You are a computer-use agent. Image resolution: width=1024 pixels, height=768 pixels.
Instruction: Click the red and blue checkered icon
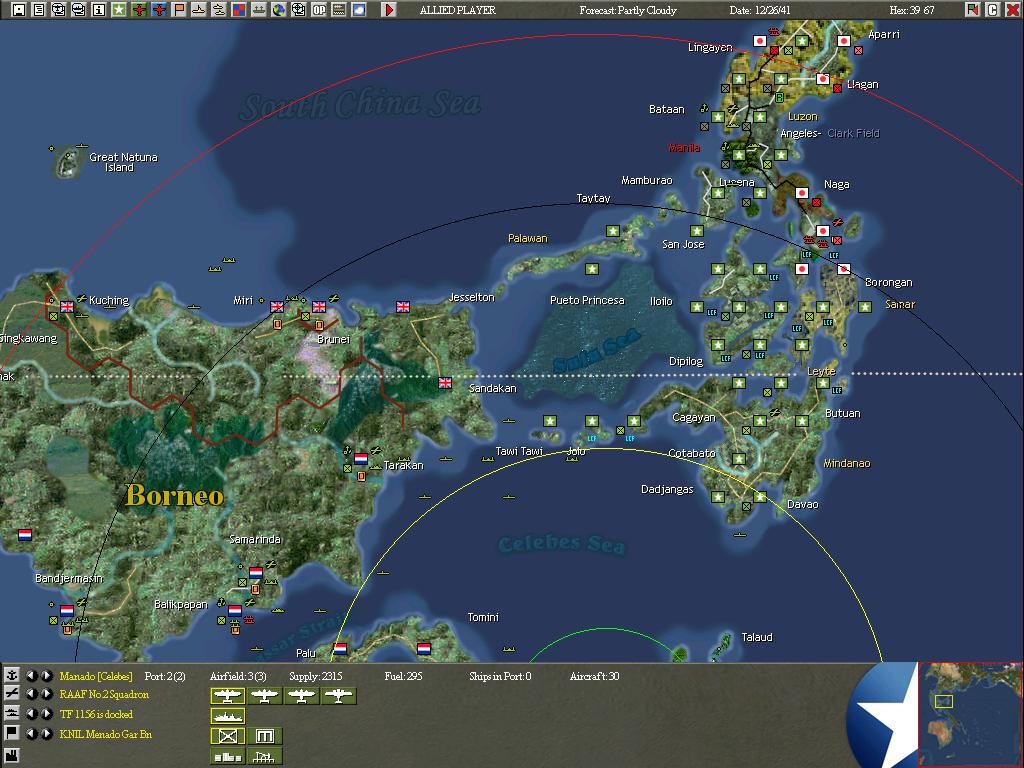pyautogui.click(x=239, y=10)
